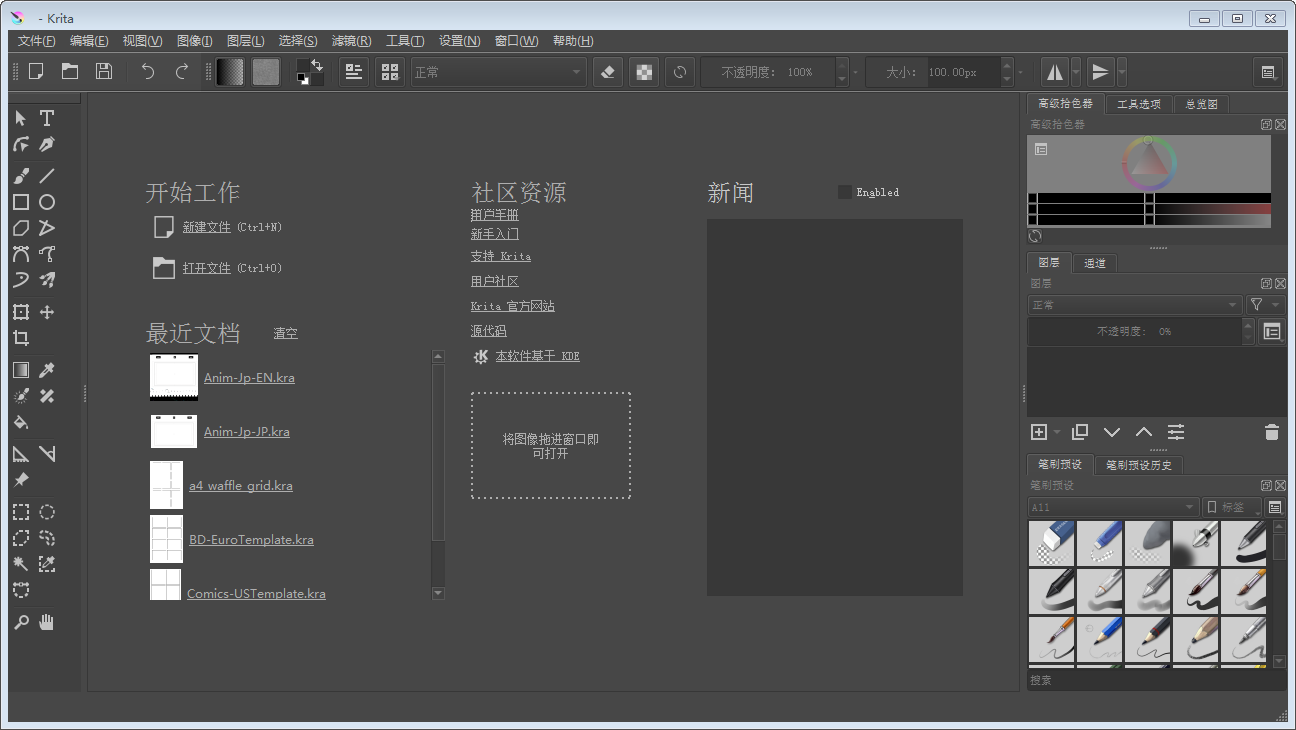Open recent file Anim-Jp-EN.kra

pos(249,378)
